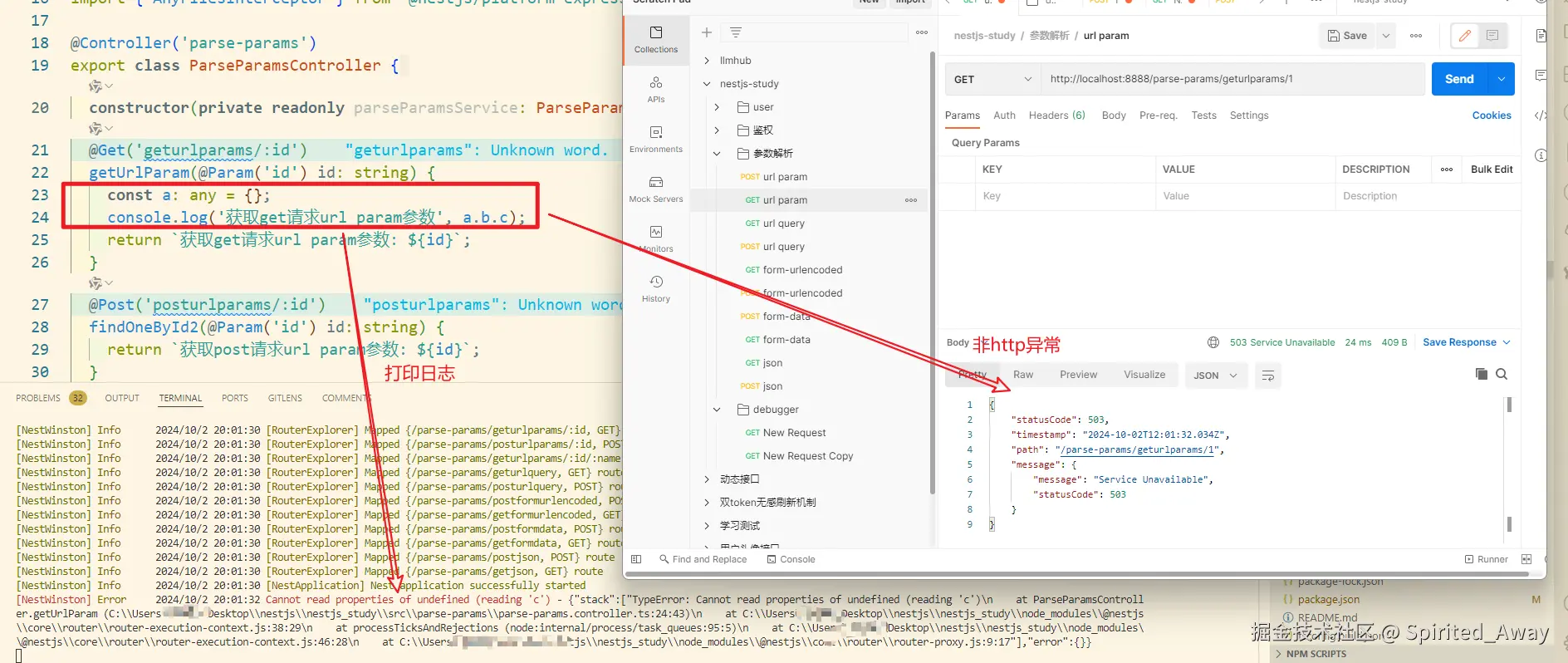Copy response using the copy icon
The image size is (1568, 663).
click(x=1481, y=374)
